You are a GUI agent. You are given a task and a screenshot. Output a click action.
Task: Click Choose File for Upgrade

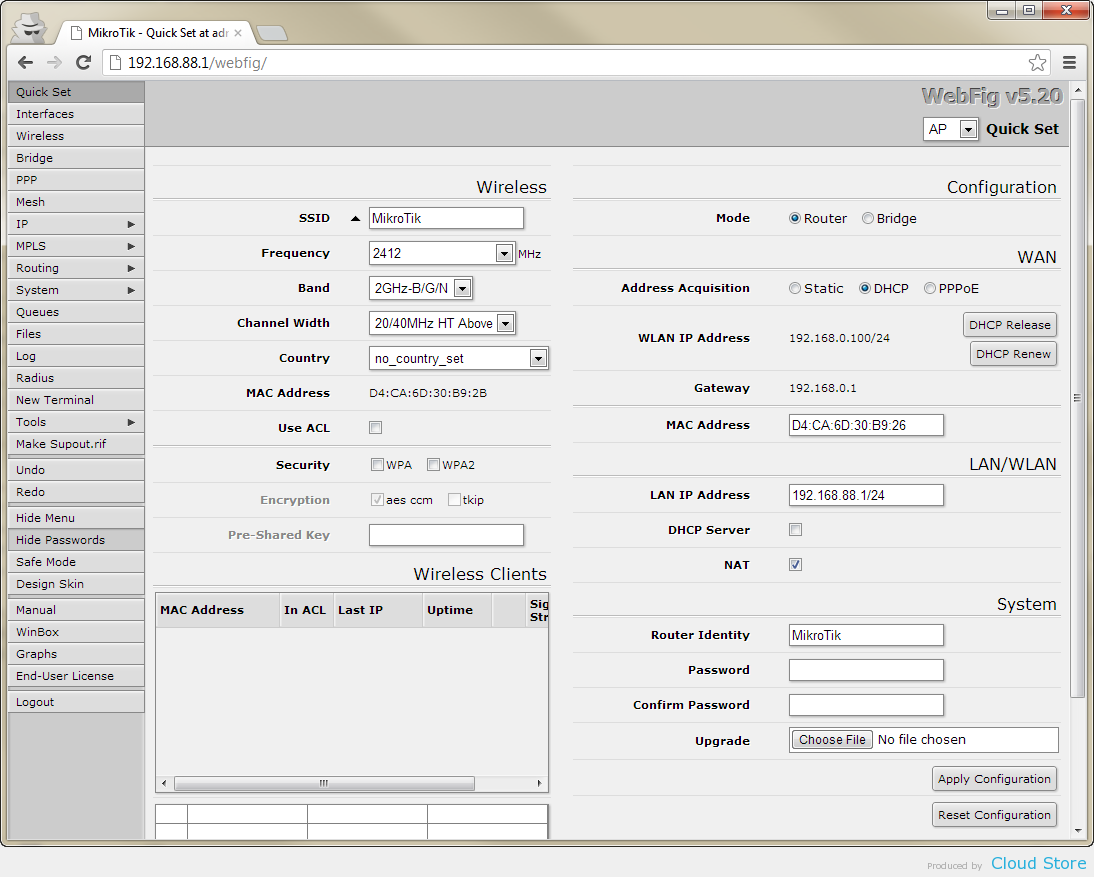tap(832, 740)
